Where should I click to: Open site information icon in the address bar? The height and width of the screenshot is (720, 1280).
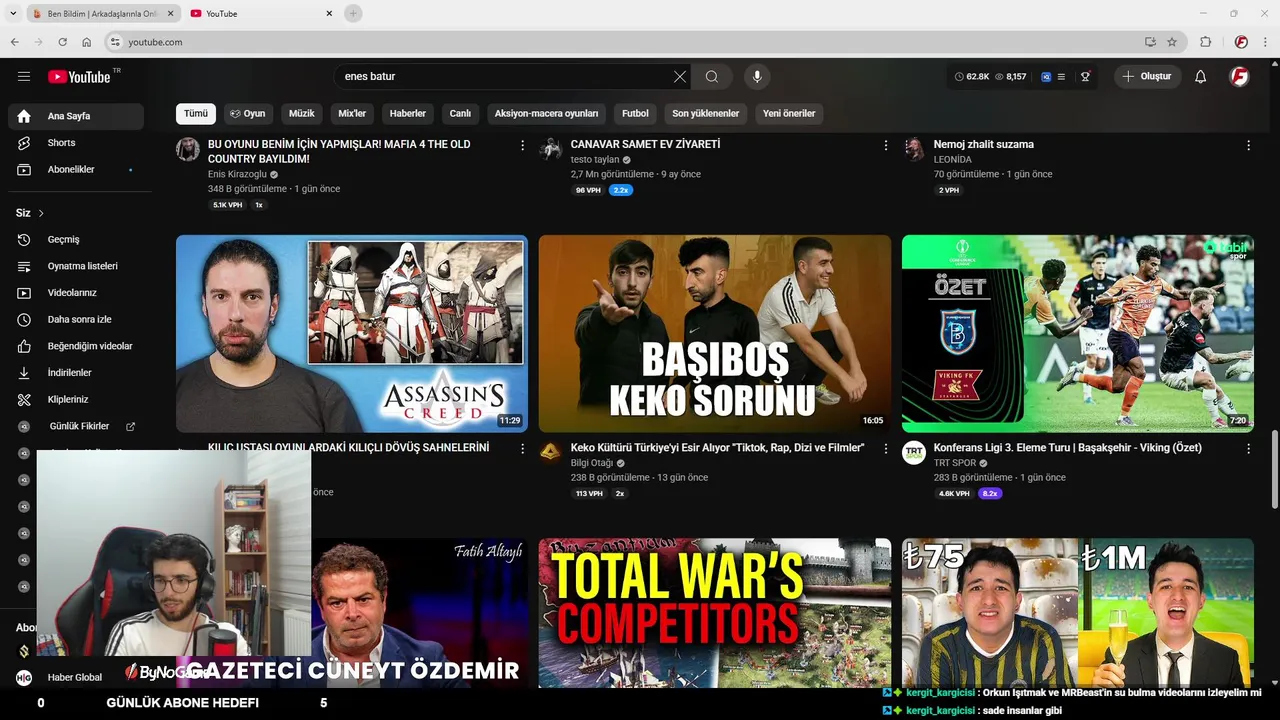point(115,42)
